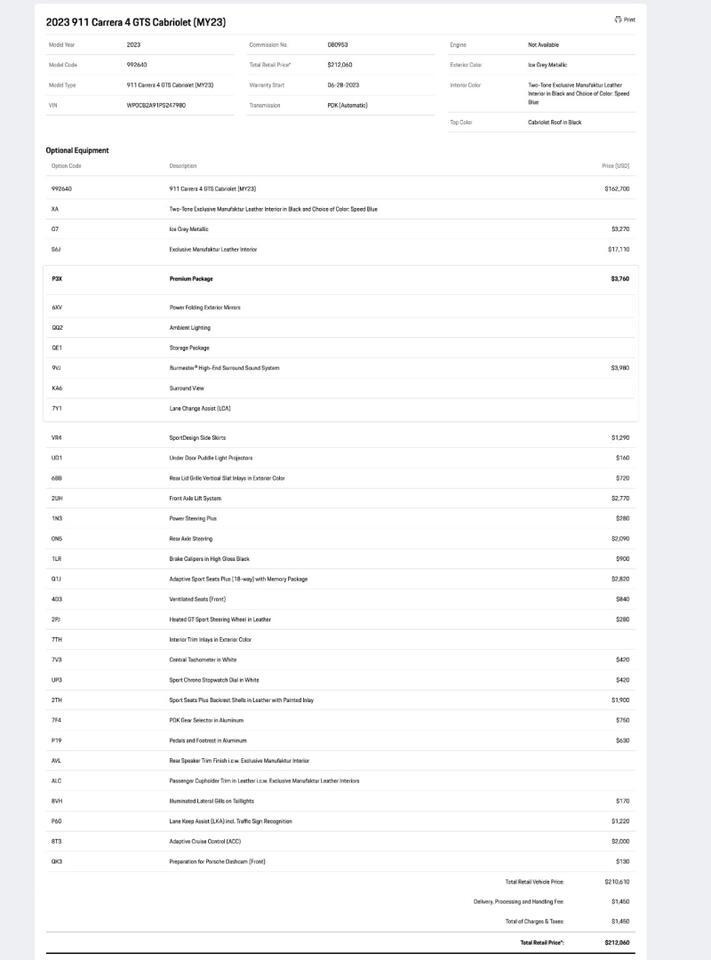Click the Price [USD] column header
Image resolution: width=711 pixels, height=960 pixels.
(x=615, y=166)
